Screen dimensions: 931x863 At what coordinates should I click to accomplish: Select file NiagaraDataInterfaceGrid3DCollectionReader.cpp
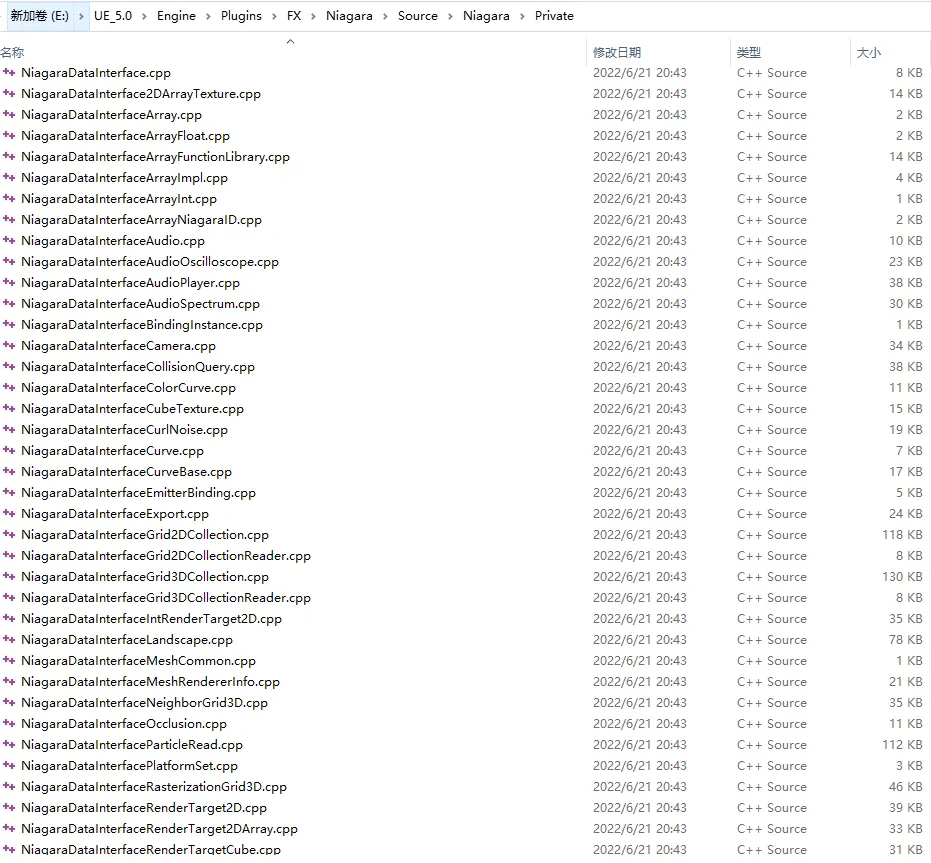pyautogui.click(x=166, y=598)
